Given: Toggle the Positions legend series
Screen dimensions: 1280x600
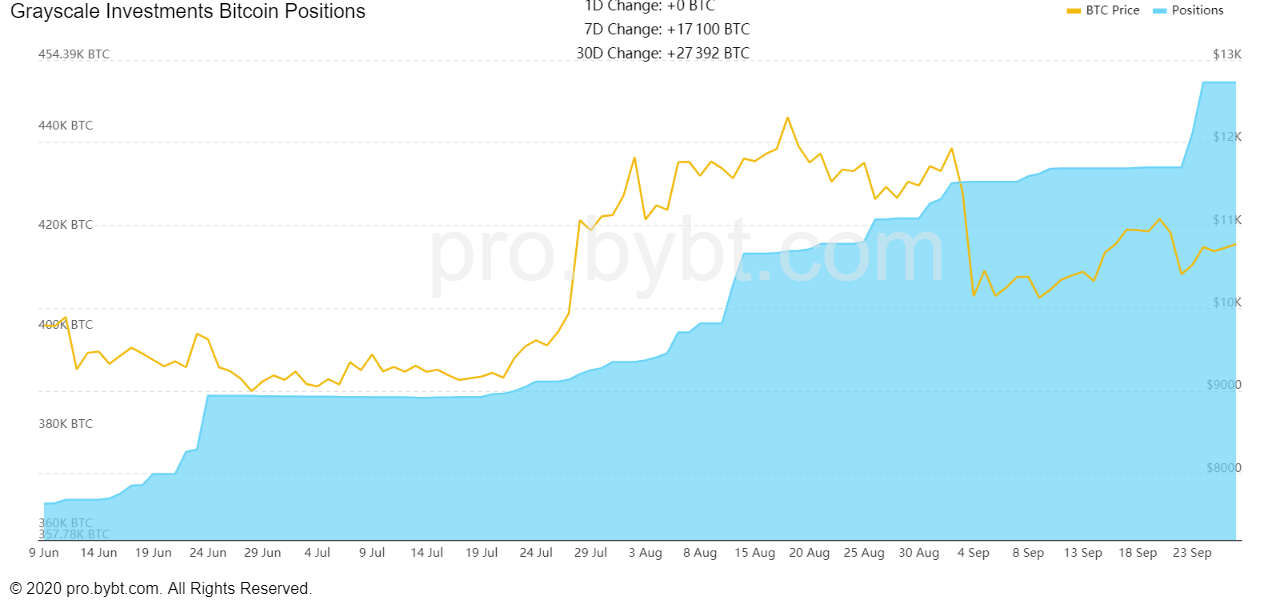Looking at the screenshot, I should (1197, 10).
